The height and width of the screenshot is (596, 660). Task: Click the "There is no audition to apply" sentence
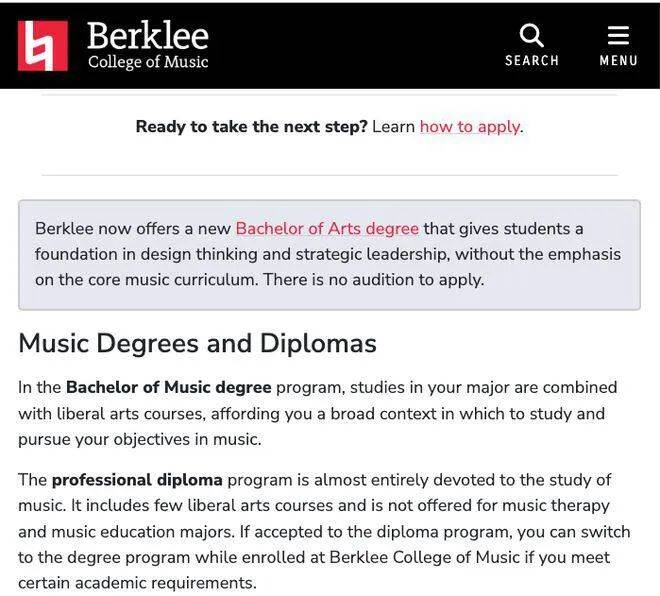[374, 280]
